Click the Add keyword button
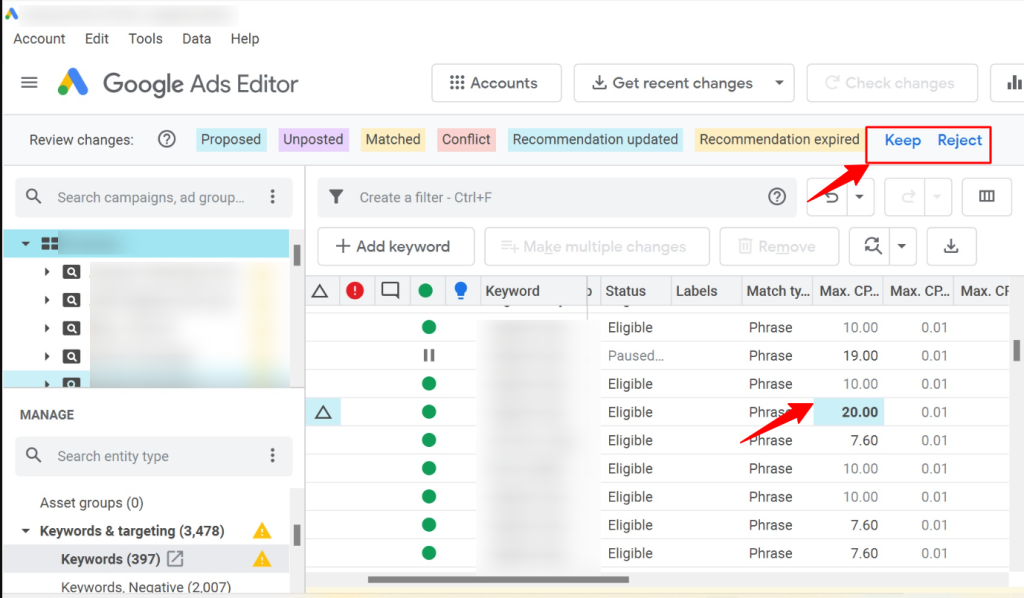The height and width of the screenshot is (598, 1024). coord(396,246)
